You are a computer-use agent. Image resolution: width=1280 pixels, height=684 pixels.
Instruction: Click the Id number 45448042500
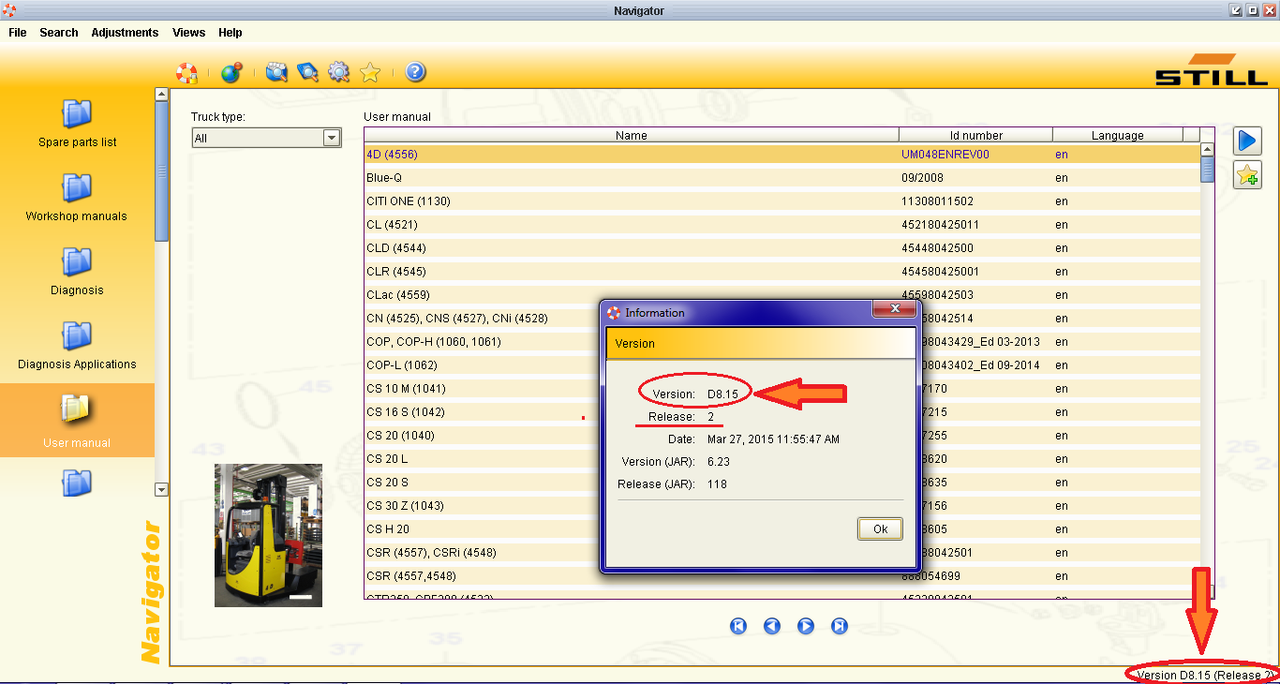click(937, 248)
